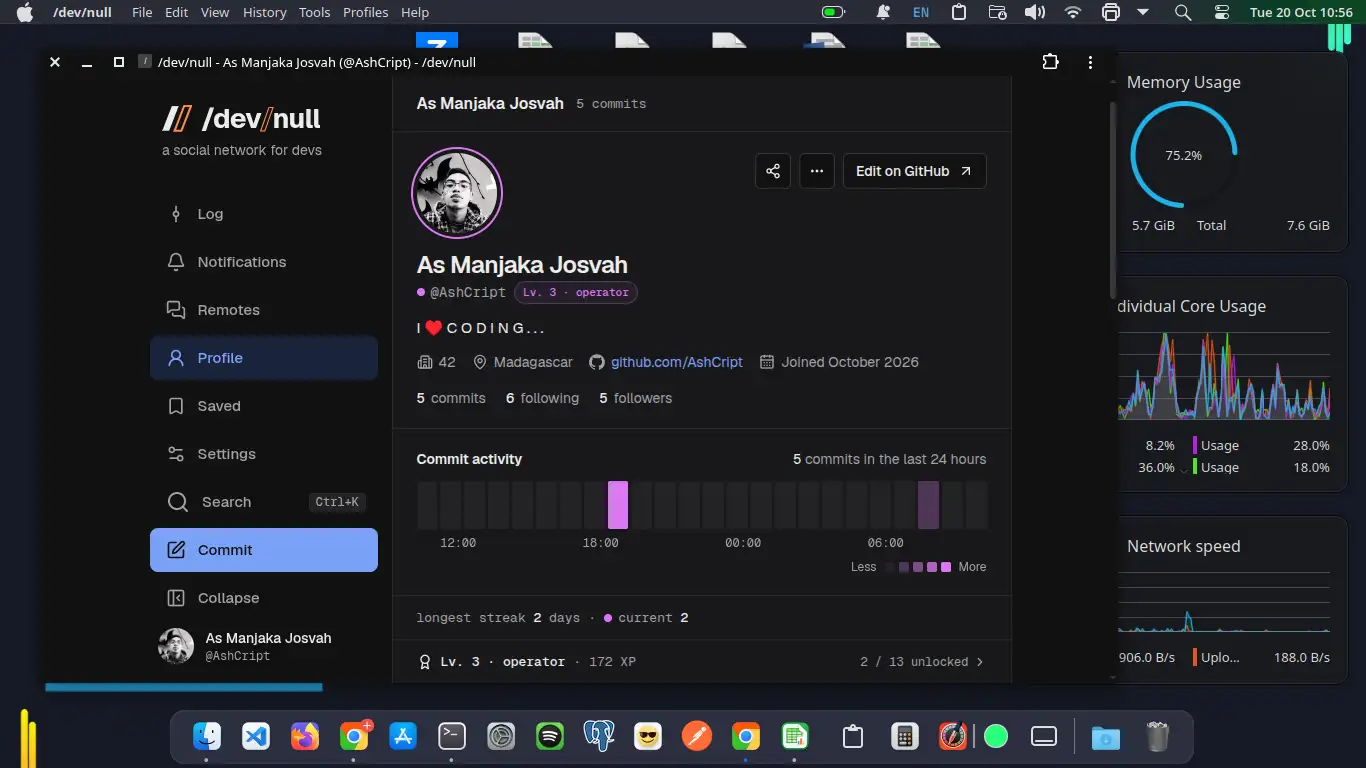
Task: Open the App Store dock icon
Action: (x=403, y=737)
